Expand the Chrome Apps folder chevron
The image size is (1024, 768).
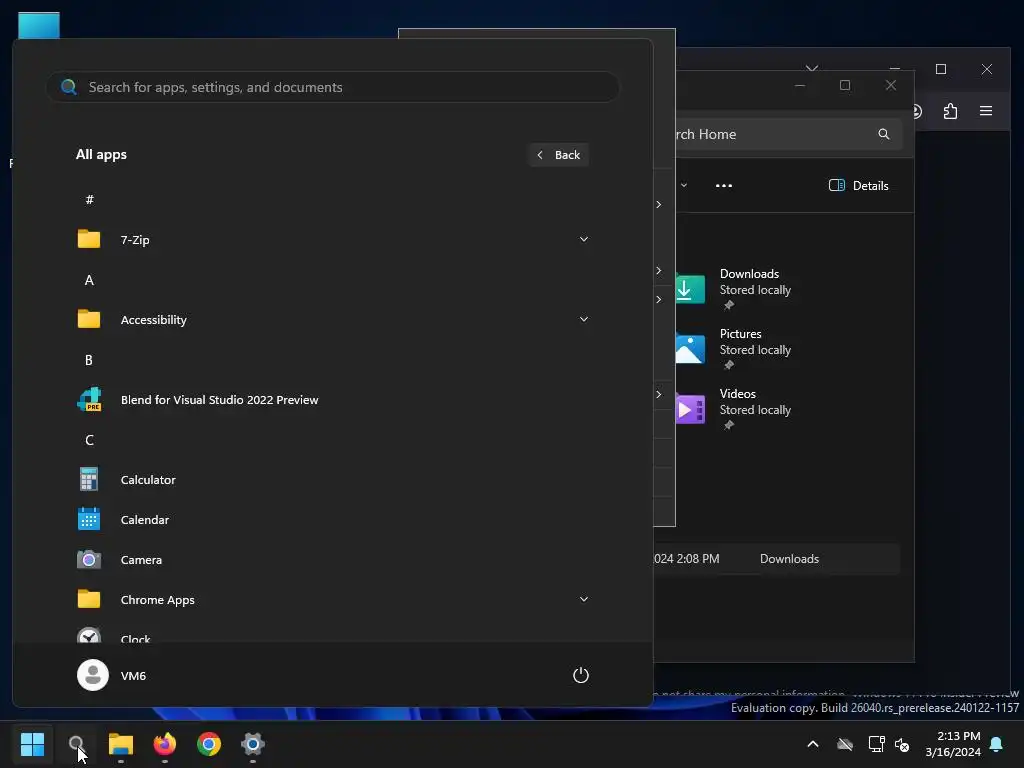pos(584,600)
